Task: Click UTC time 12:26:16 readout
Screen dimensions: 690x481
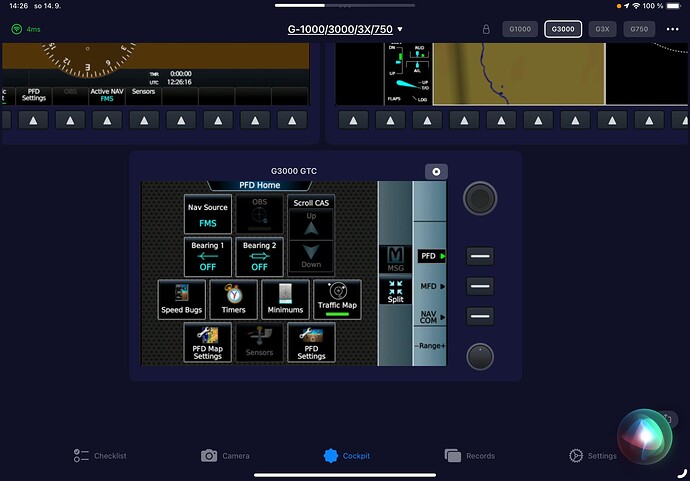Action: coord(179,82)
